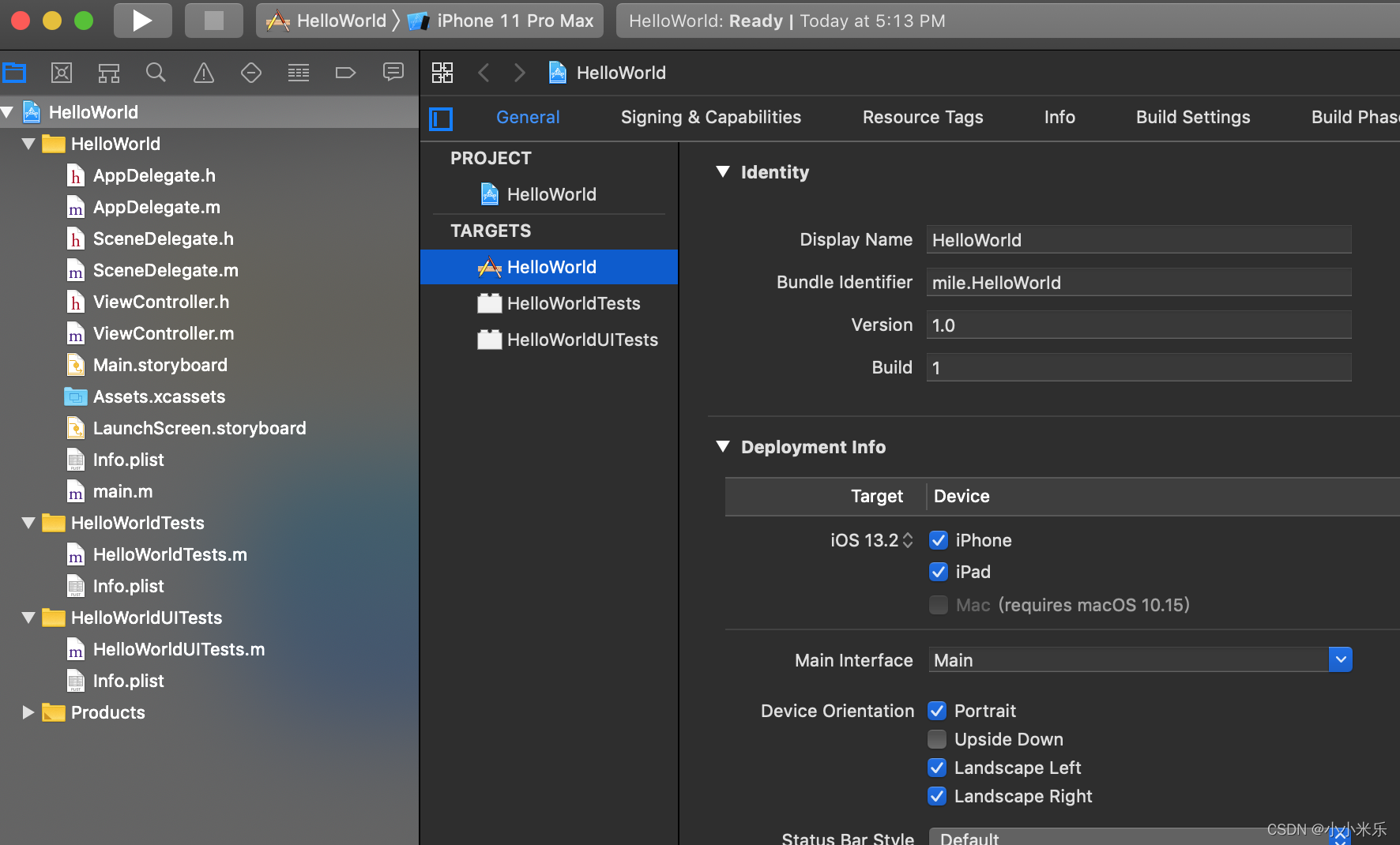1400x845 pixels.
Task: Open Assets.xcassets catalog
Action: 159,396
